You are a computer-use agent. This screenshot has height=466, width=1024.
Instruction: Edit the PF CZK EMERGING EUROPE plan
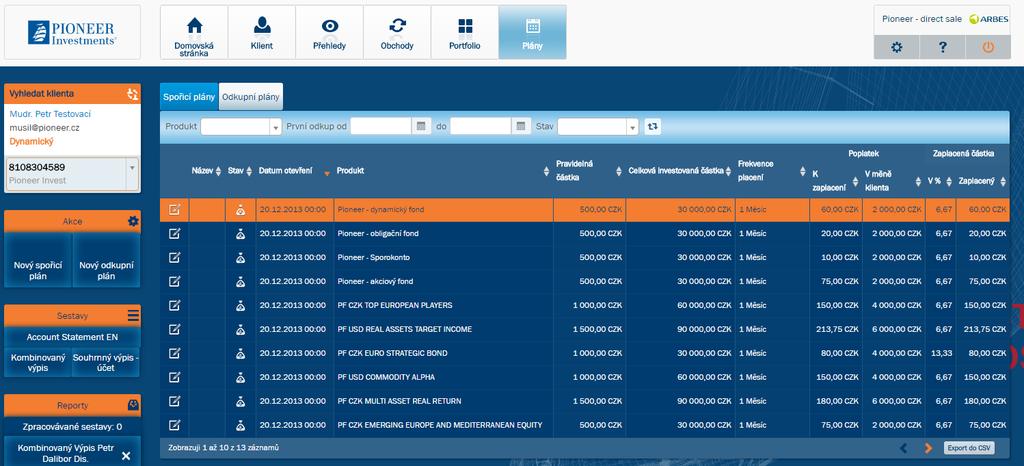174,425
